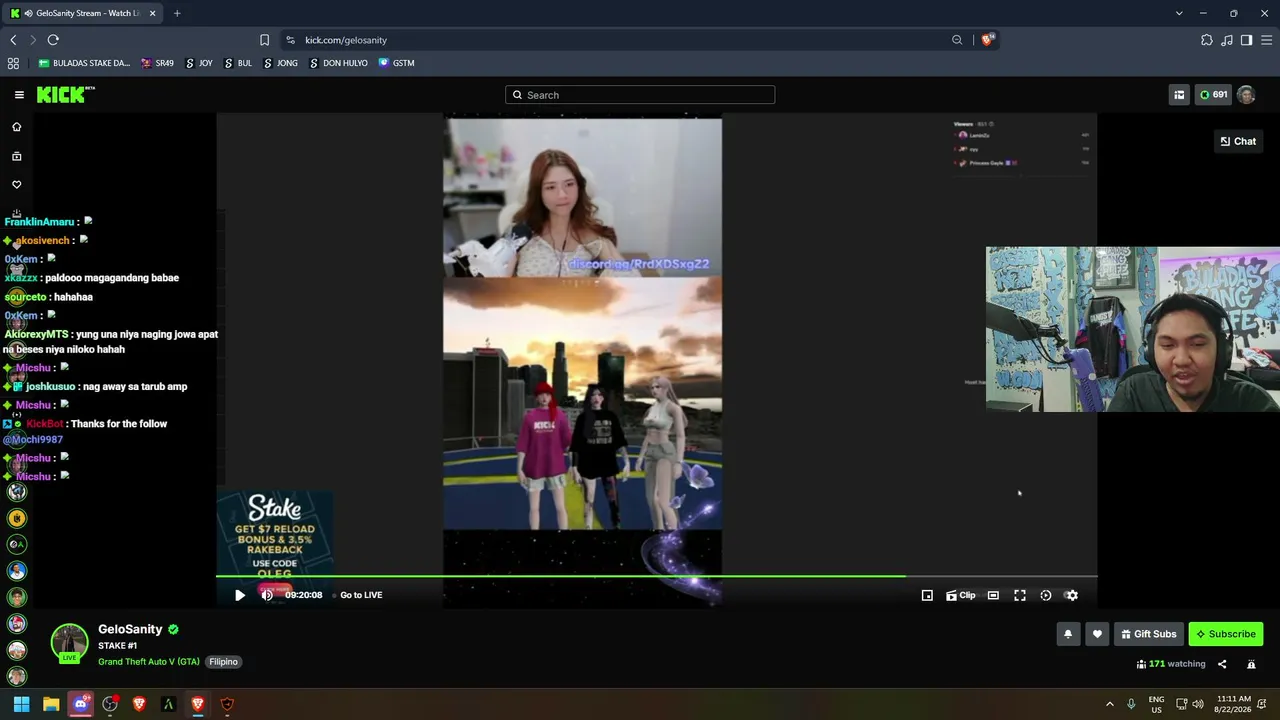Reload the Kick page
1280x720 pixels.
click(53, 40)
